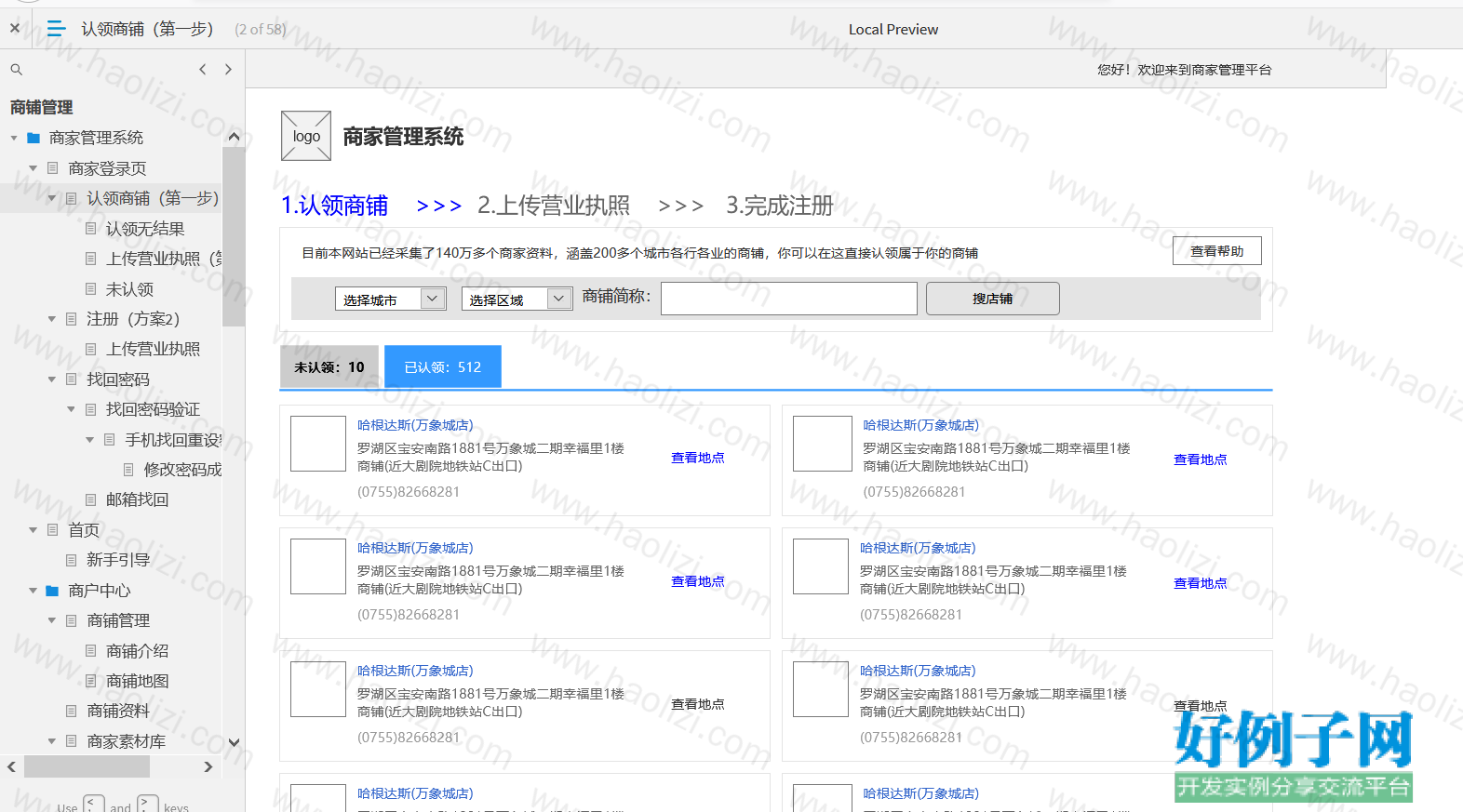Focus the 商铺简称 input field

coord(789,299)
